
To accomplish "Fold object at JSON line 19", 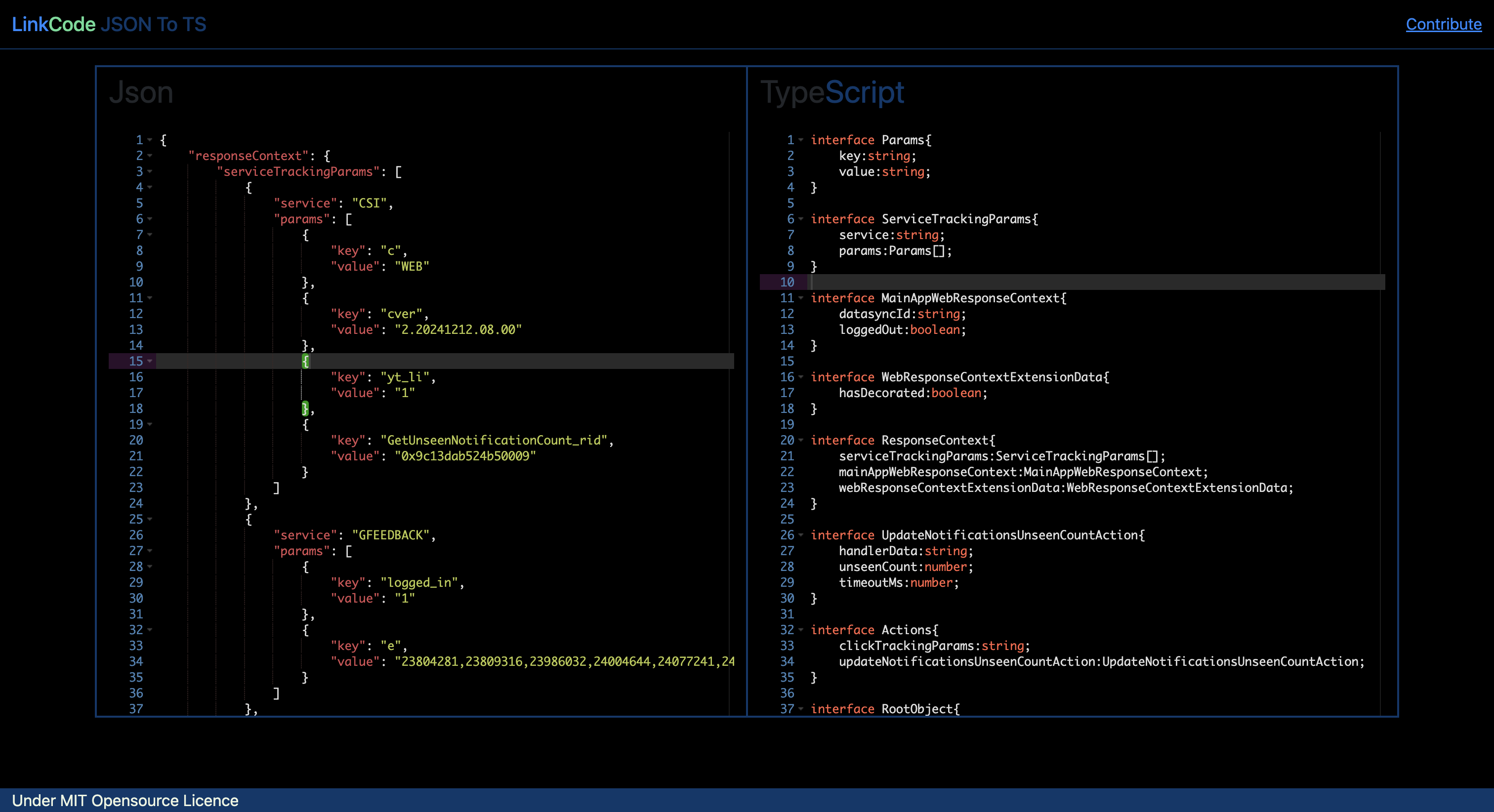I will coord(150,425).
